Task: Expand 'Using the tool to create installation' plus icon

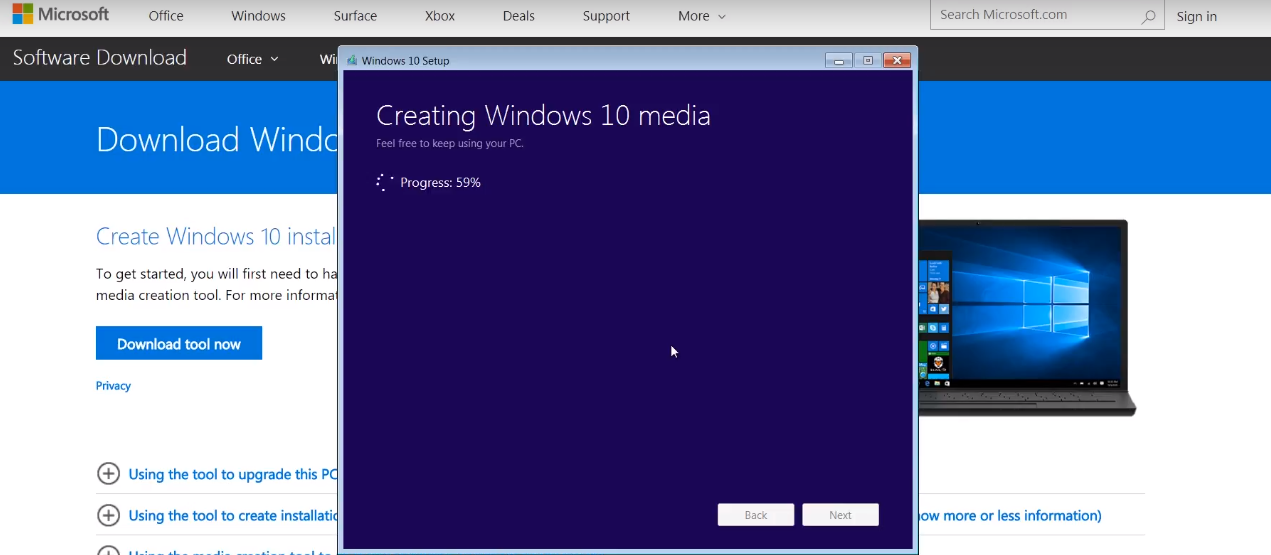Action: coord(108,515)
